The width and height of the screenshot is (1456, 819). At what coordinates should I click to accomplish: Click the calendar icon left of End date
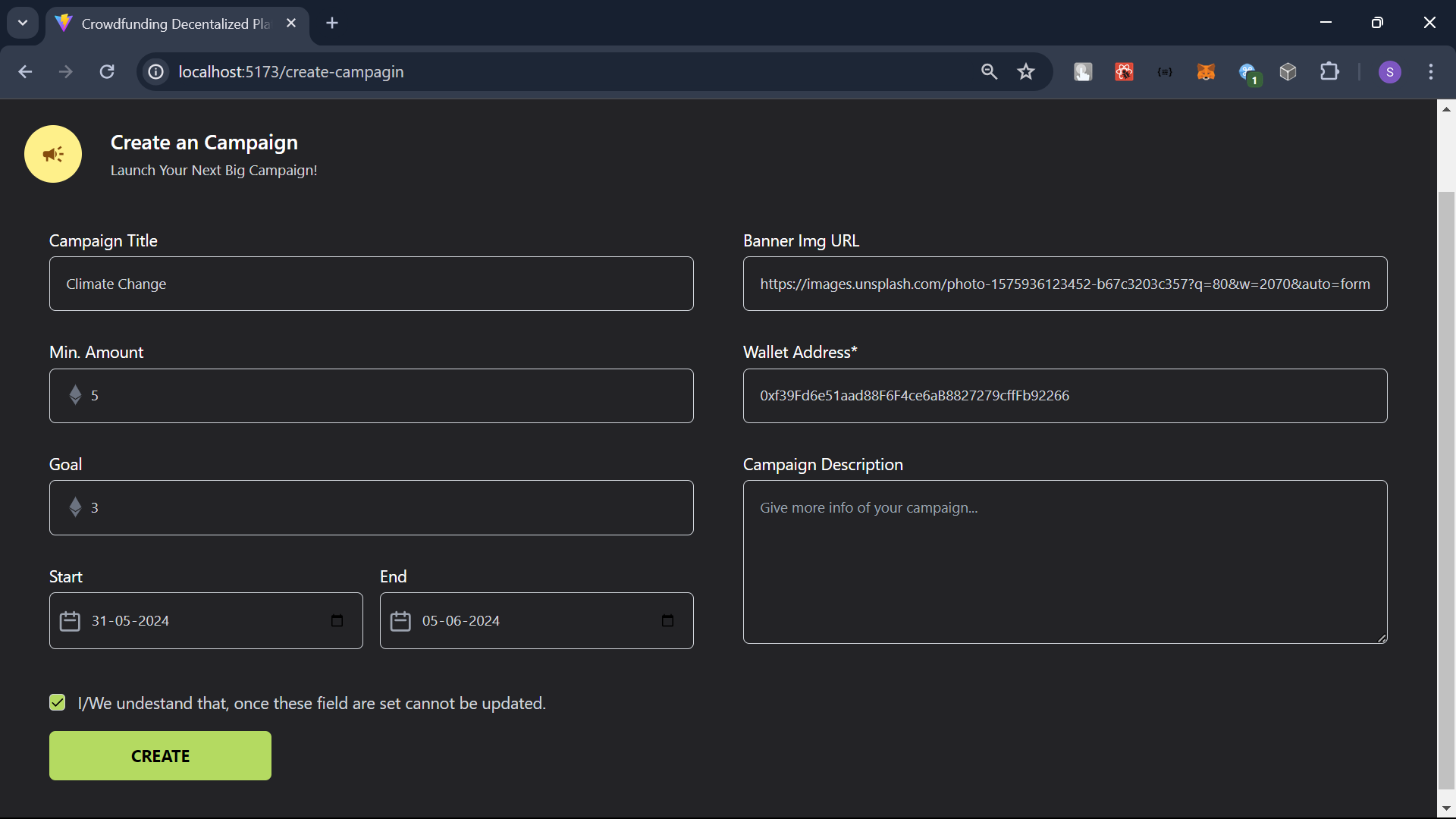pos(400,621)
